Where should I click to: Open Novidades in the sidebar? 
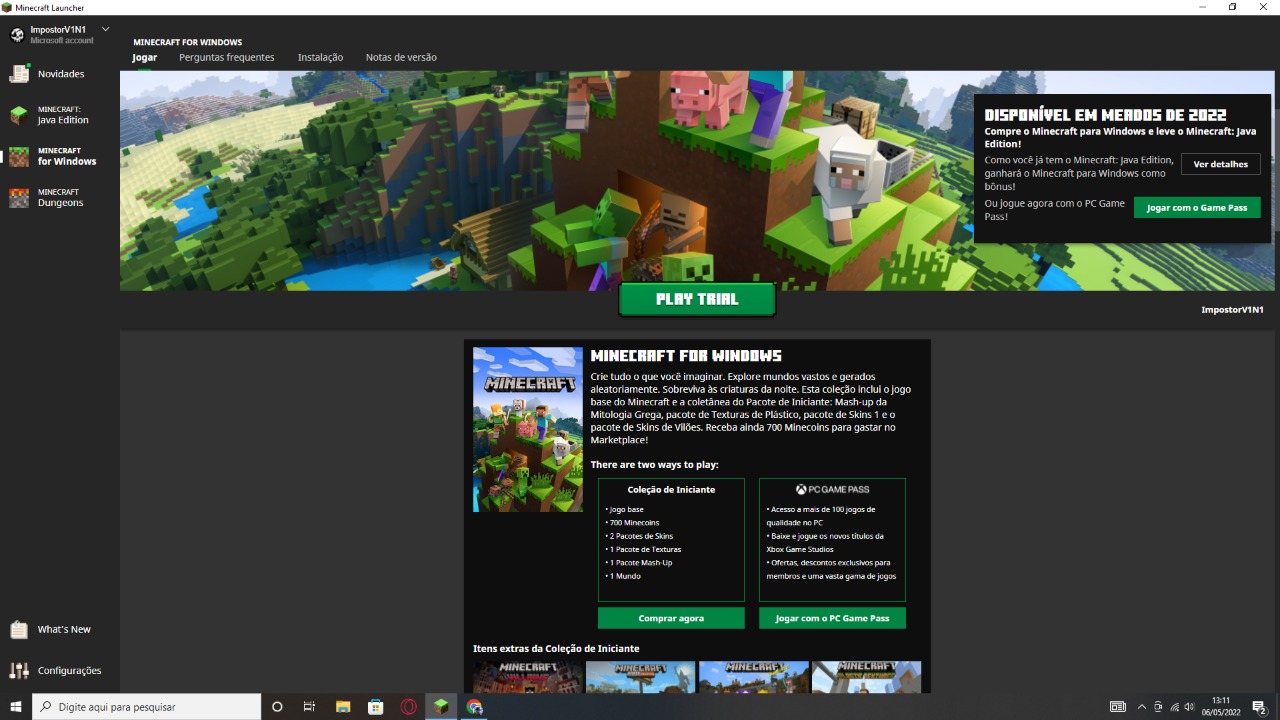(x=60, y=74)
